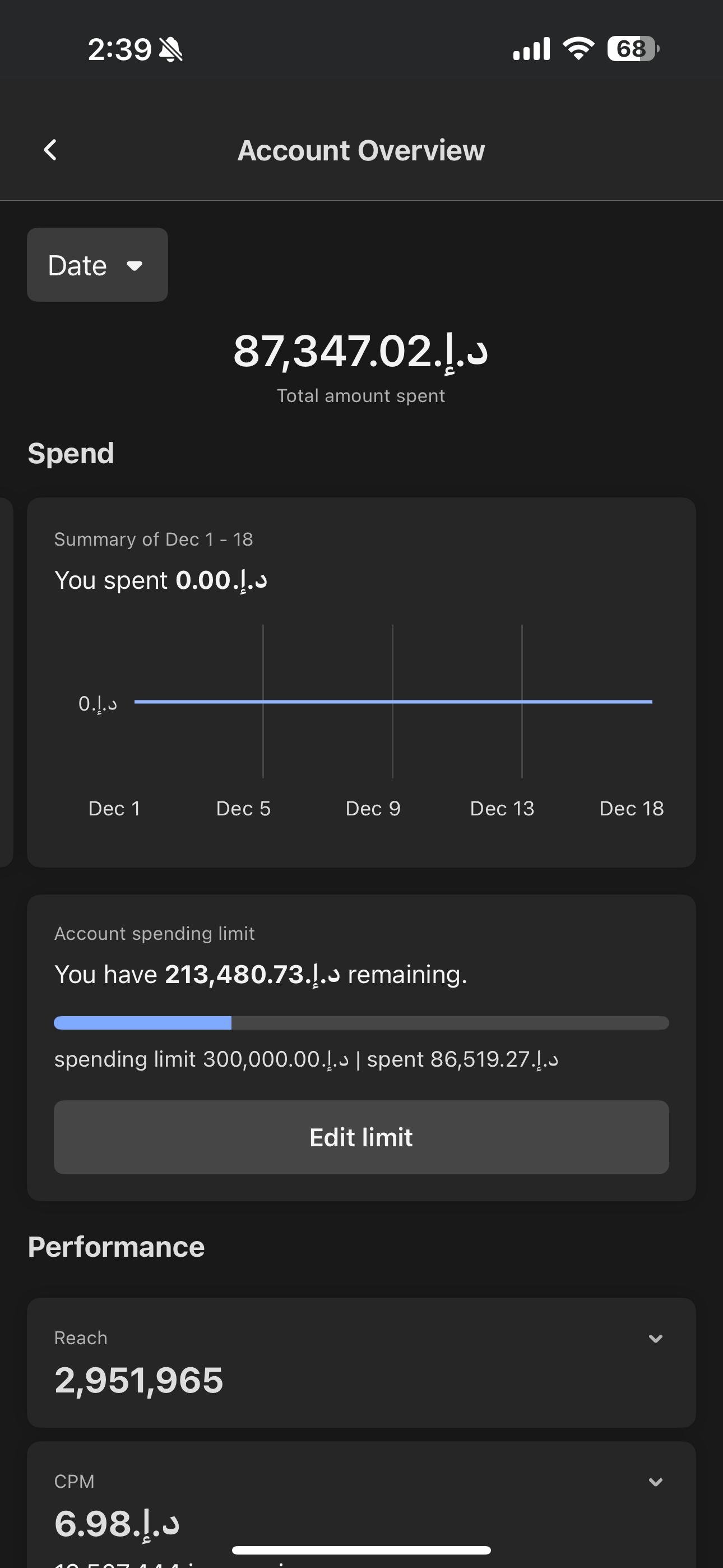Tap the Wi-Fi status icon
Viewport: 723px width, 1568px height.
tap(578, 48)
